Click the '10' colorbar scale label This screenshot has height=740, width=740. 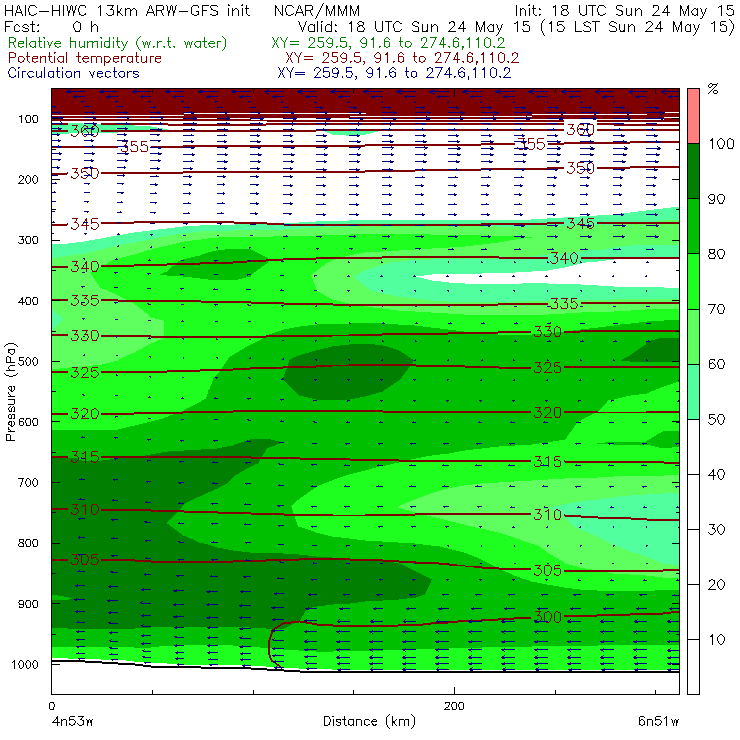pos(716,639)
